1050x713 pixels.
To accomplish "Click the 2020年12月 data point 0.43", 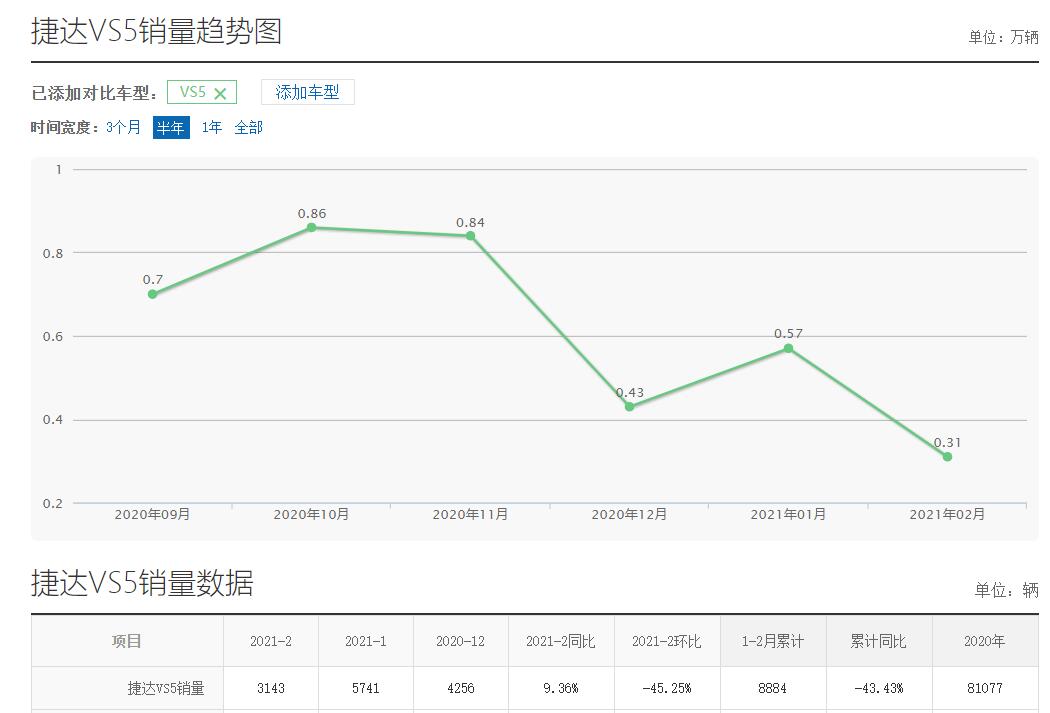I will click(629, 406).
